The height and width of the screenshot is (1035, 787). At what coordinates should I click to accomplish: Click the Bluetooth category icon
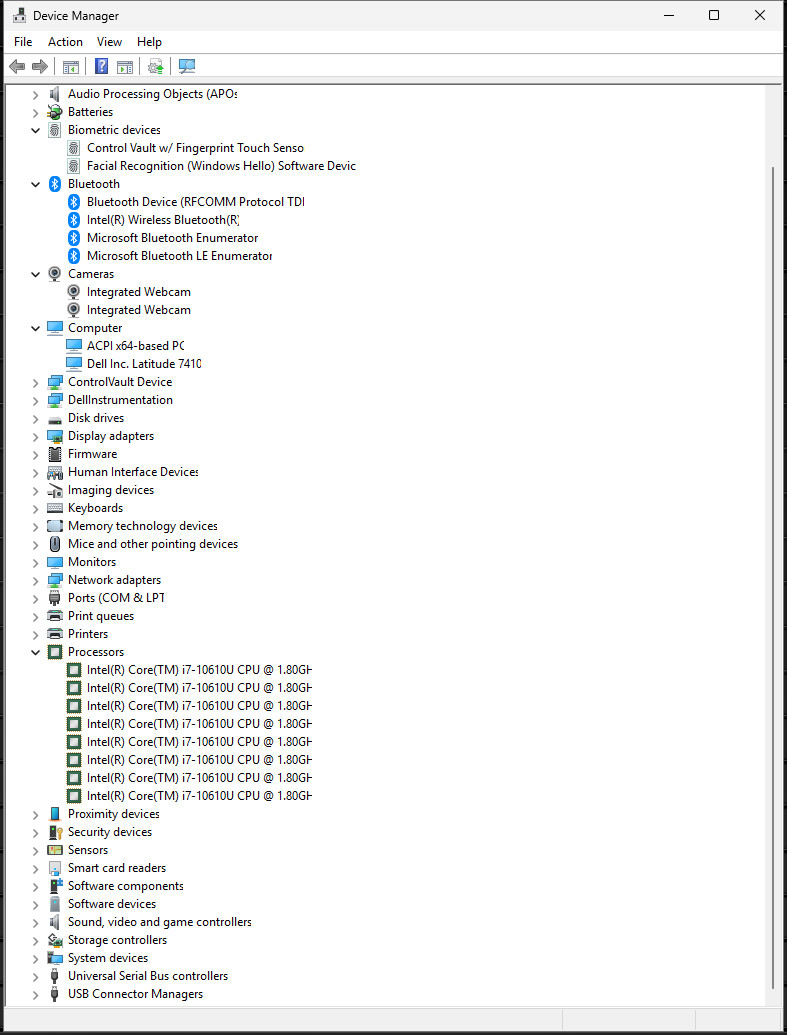[55, 184]
